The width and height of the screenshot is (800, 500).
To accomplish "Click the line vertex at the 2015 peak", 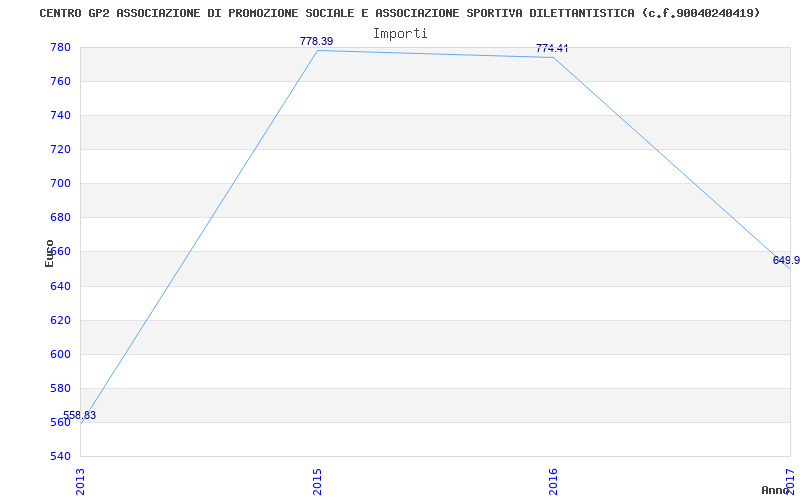I will tap(317, 51).
